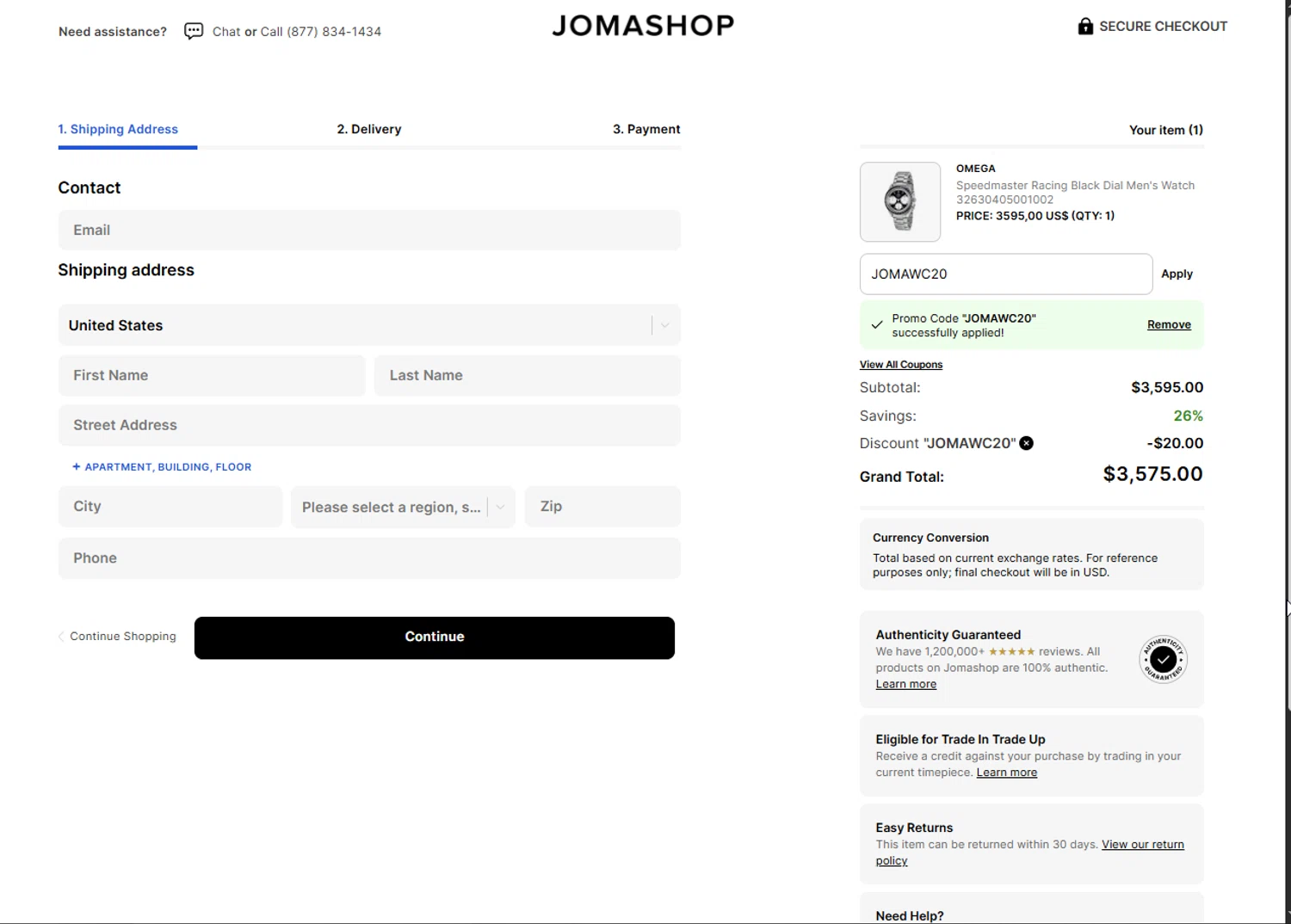Click the phone number (877) 834-1434
The width and height of the screenshot is (1291, 924).
tap(334, 31)
